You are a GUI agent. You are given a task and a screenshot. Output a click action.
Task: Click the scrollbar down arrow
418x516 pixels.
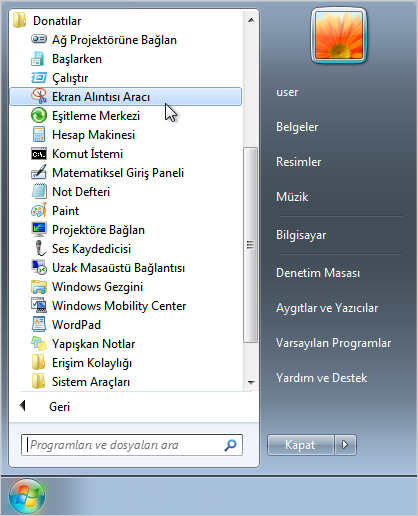pos(251,382)
